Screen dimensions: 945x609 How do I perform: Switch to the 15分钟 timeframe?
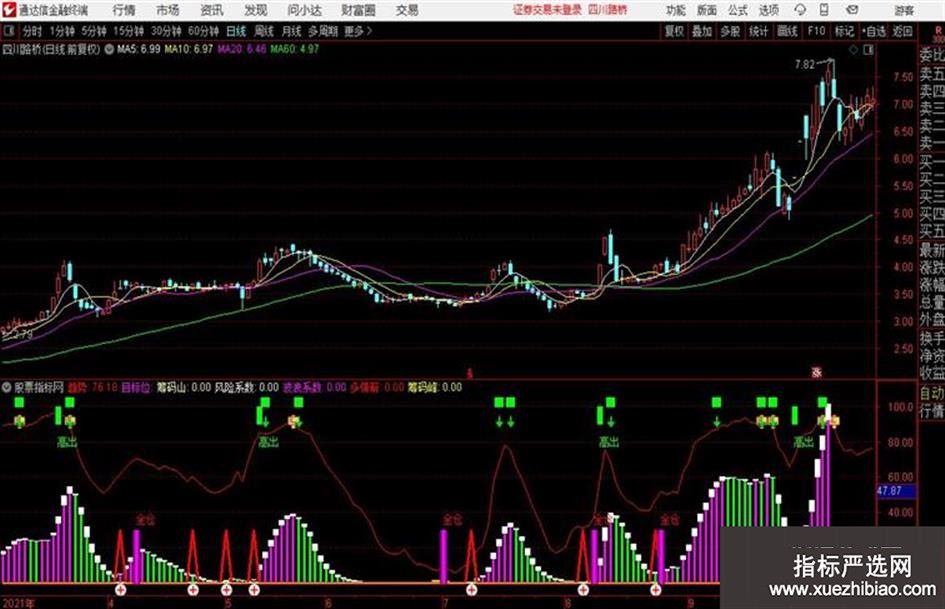(128, 31)
